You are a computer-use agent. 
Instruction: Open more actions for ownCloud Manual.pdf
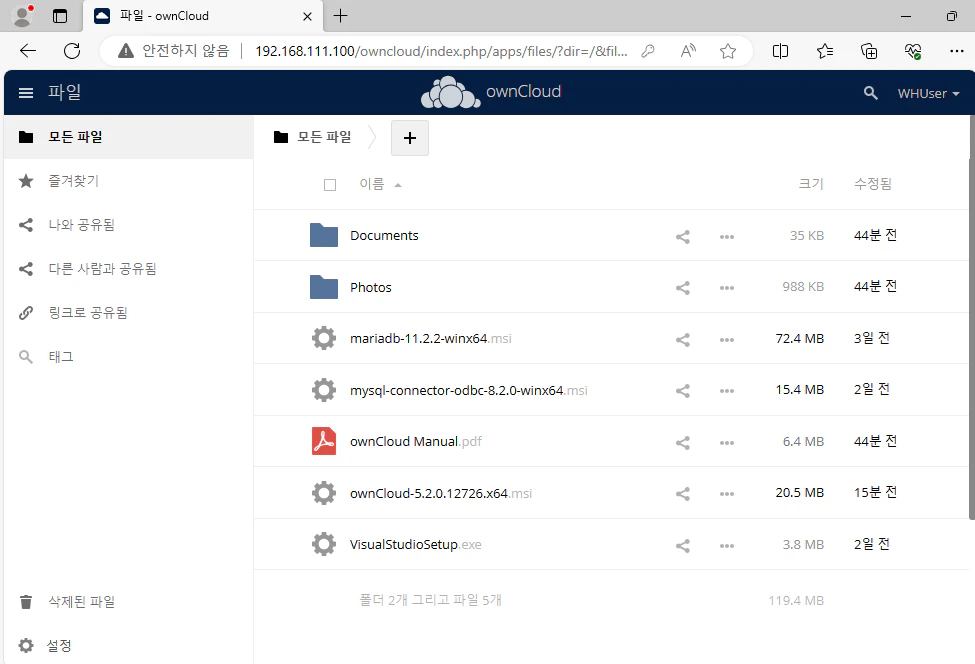tap(727, 443)
